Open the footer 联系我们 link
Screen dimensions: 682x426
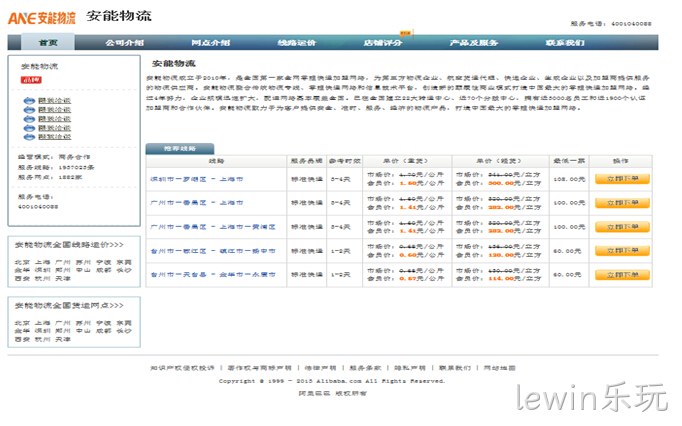pos(455,368)
